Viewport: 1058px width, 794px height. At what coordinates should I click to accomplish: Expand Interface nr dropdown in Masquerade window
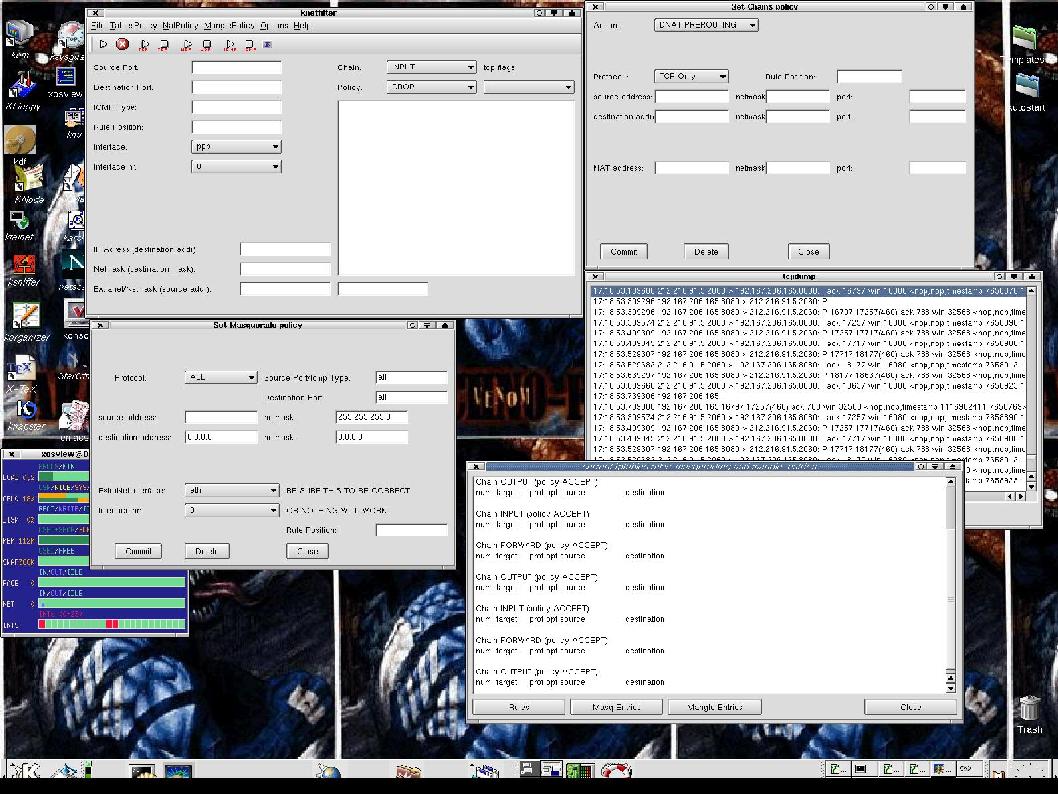pyautogui.click(x=231, y=510)
